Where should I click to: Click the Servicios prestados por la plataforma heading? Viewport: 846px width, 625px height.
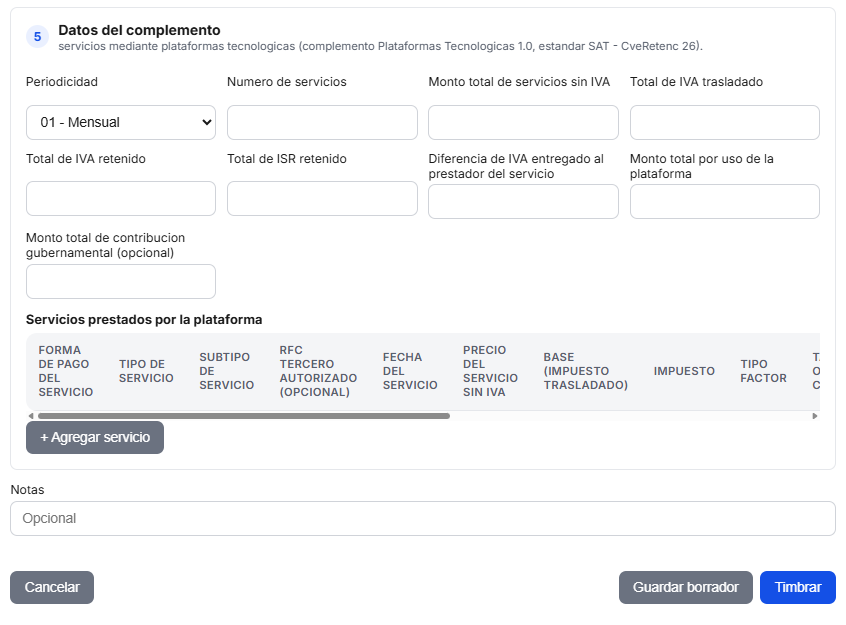pyautogui.click(x=144, y=320)
